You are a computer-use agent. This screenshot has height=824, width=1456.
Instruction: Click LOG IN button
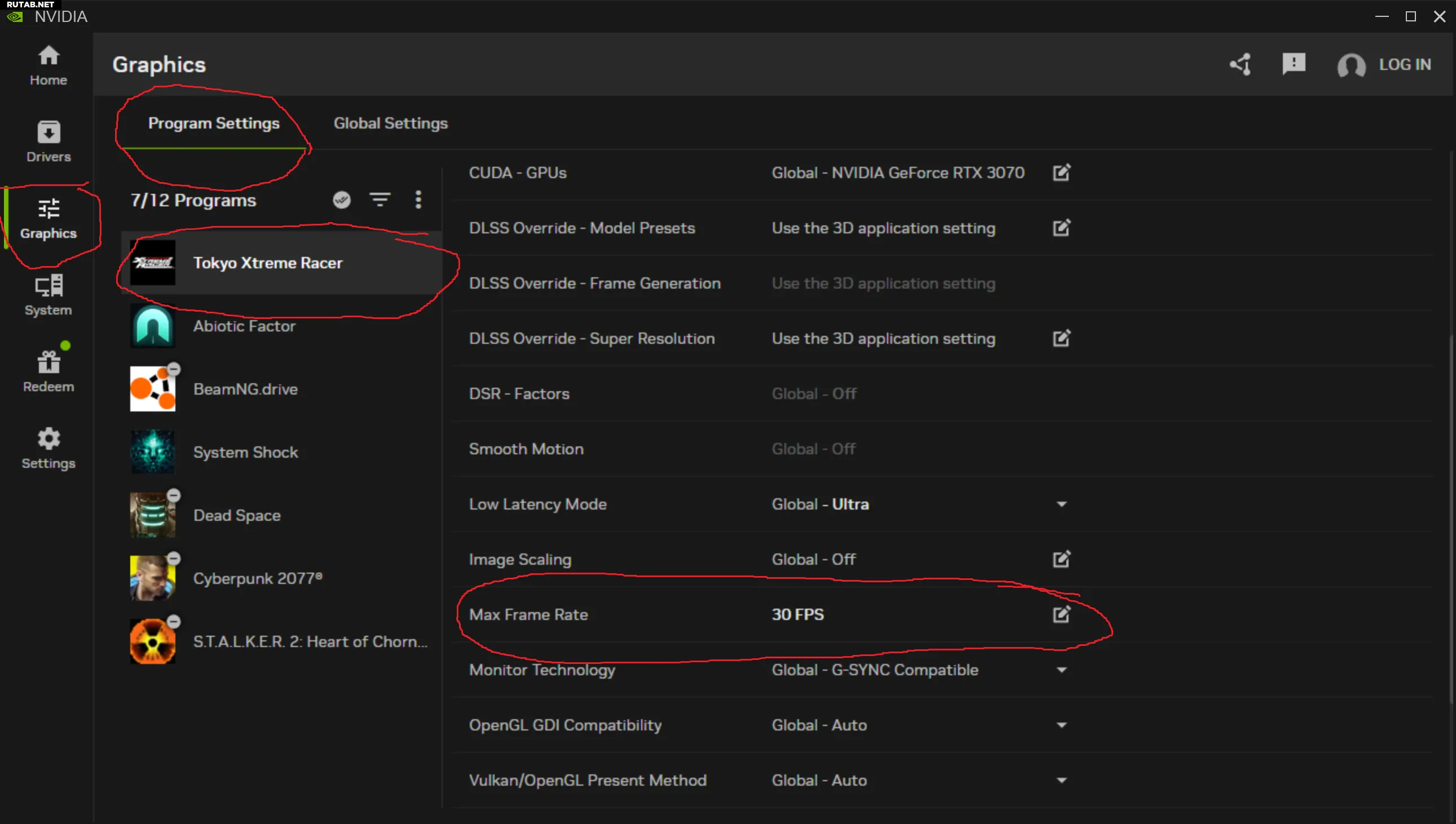1405,64
